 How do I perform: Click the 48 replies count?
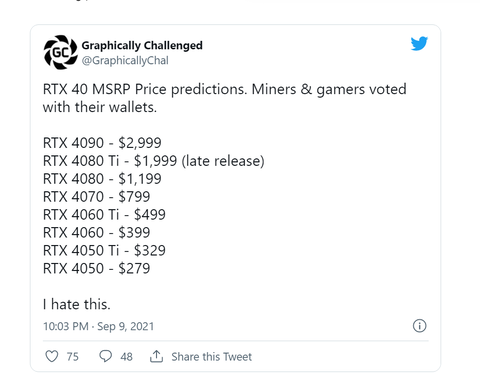click(x=126, y=357)
